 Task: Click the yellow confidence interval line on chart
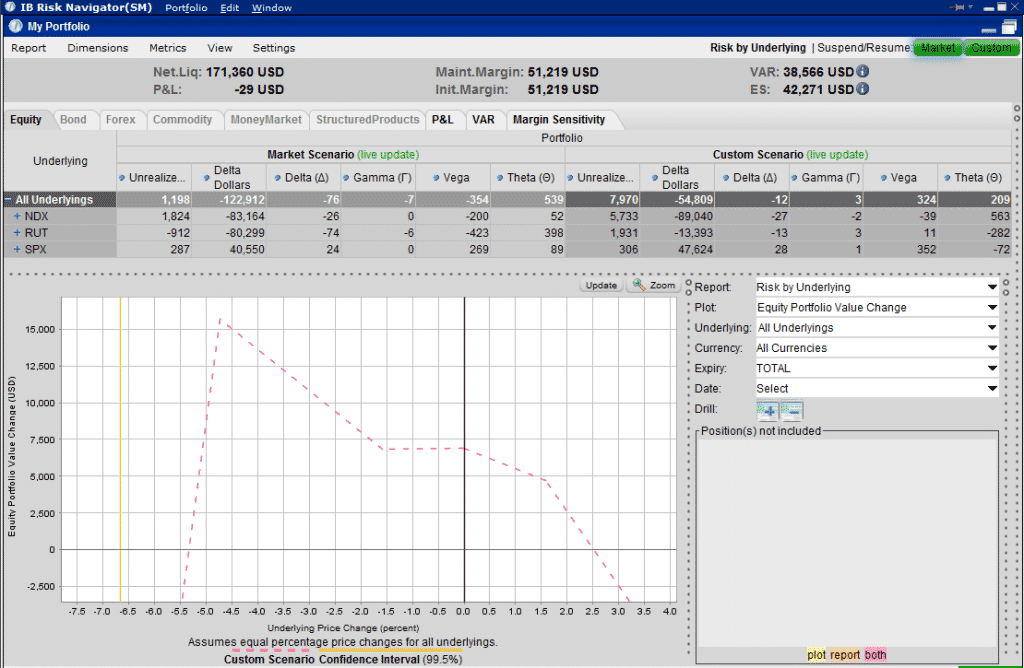pos(120,449)
